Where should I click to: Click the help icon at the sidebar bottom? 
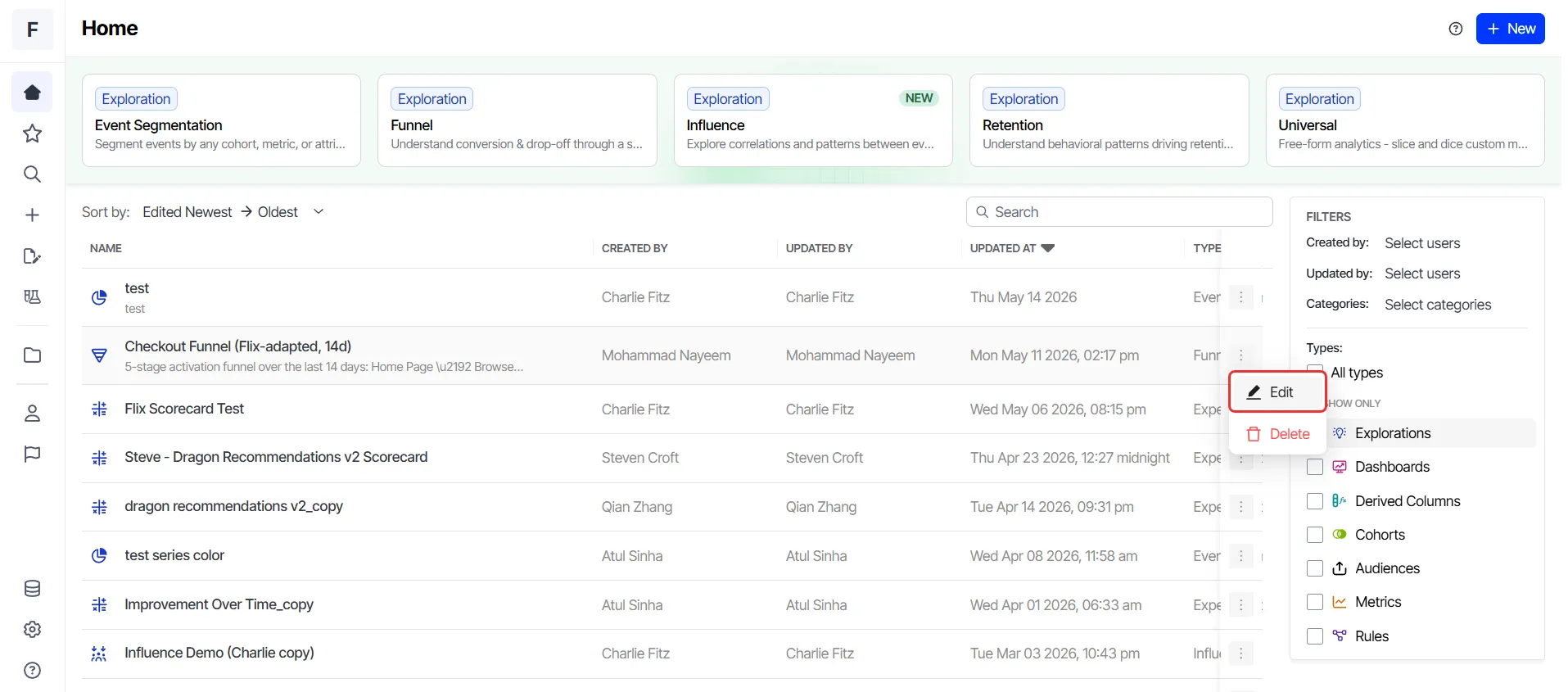pos(32,671)
